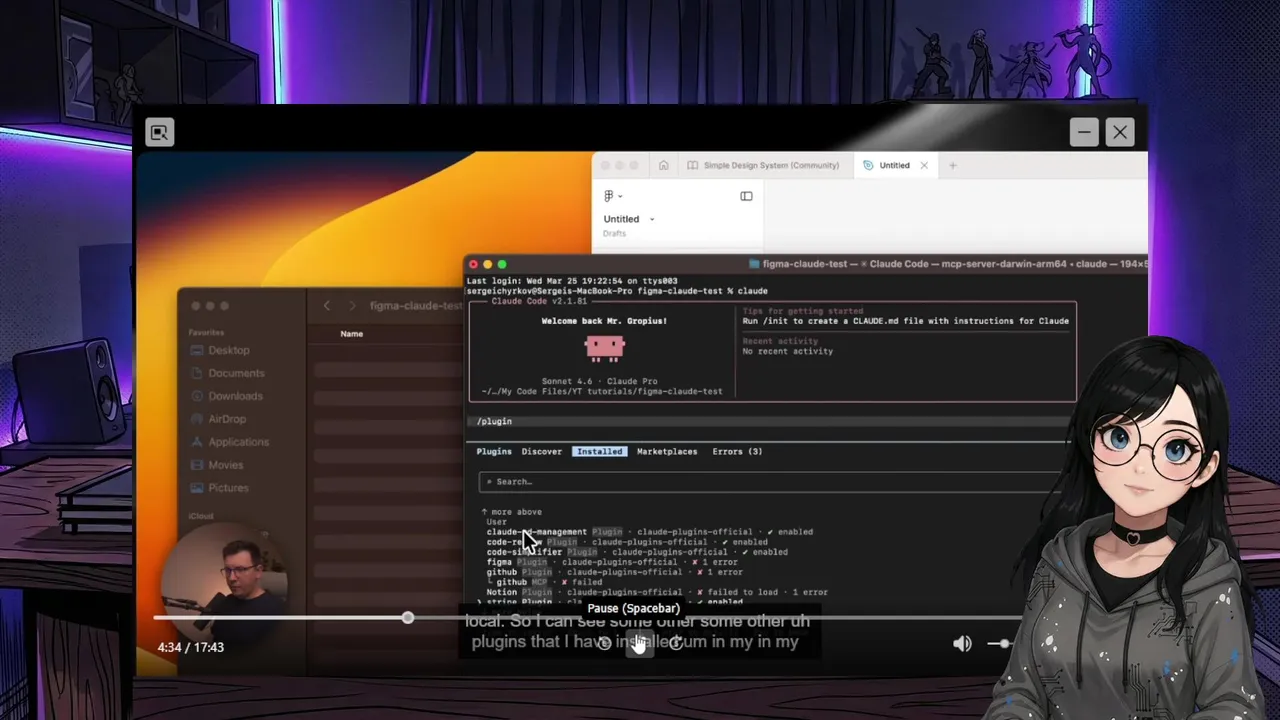The image size is (1280, 720).
Task: Click the pause button in the video player
Action: pyautogui.click(x=639, y=643)
